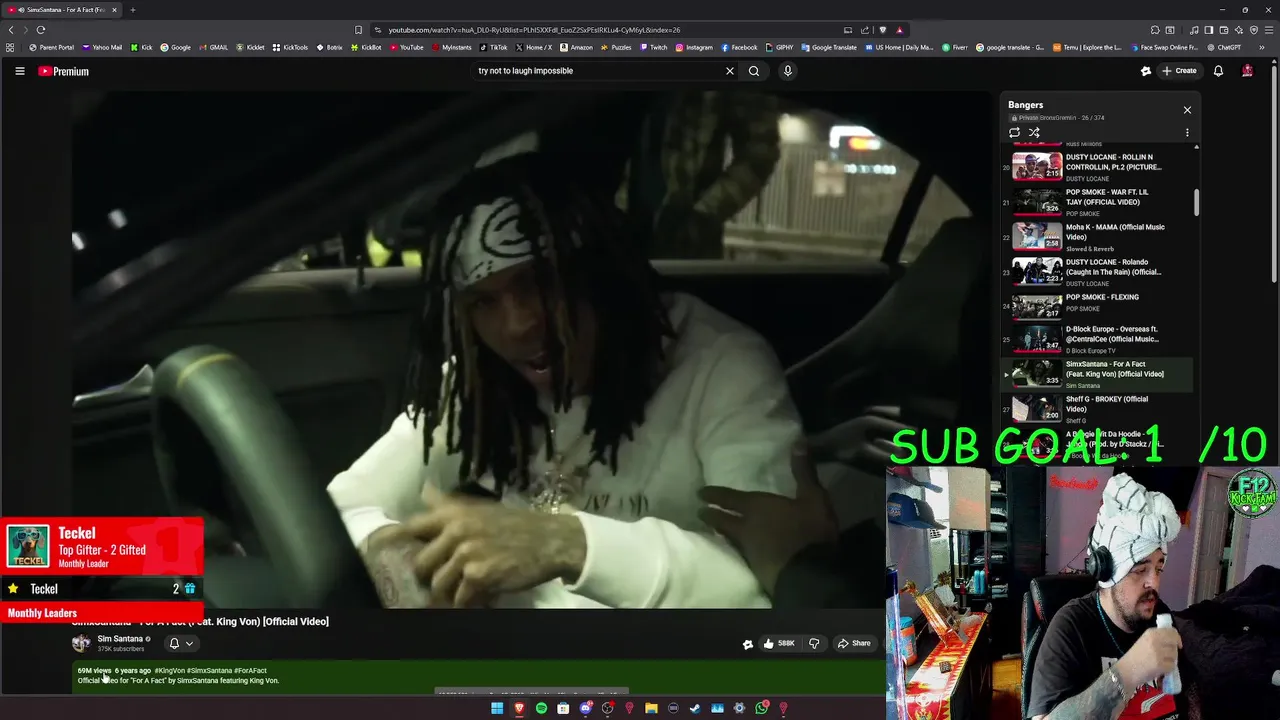Open browser main hamburger menu
This screenshot has width=1280, height=720.
[1268, 30]
